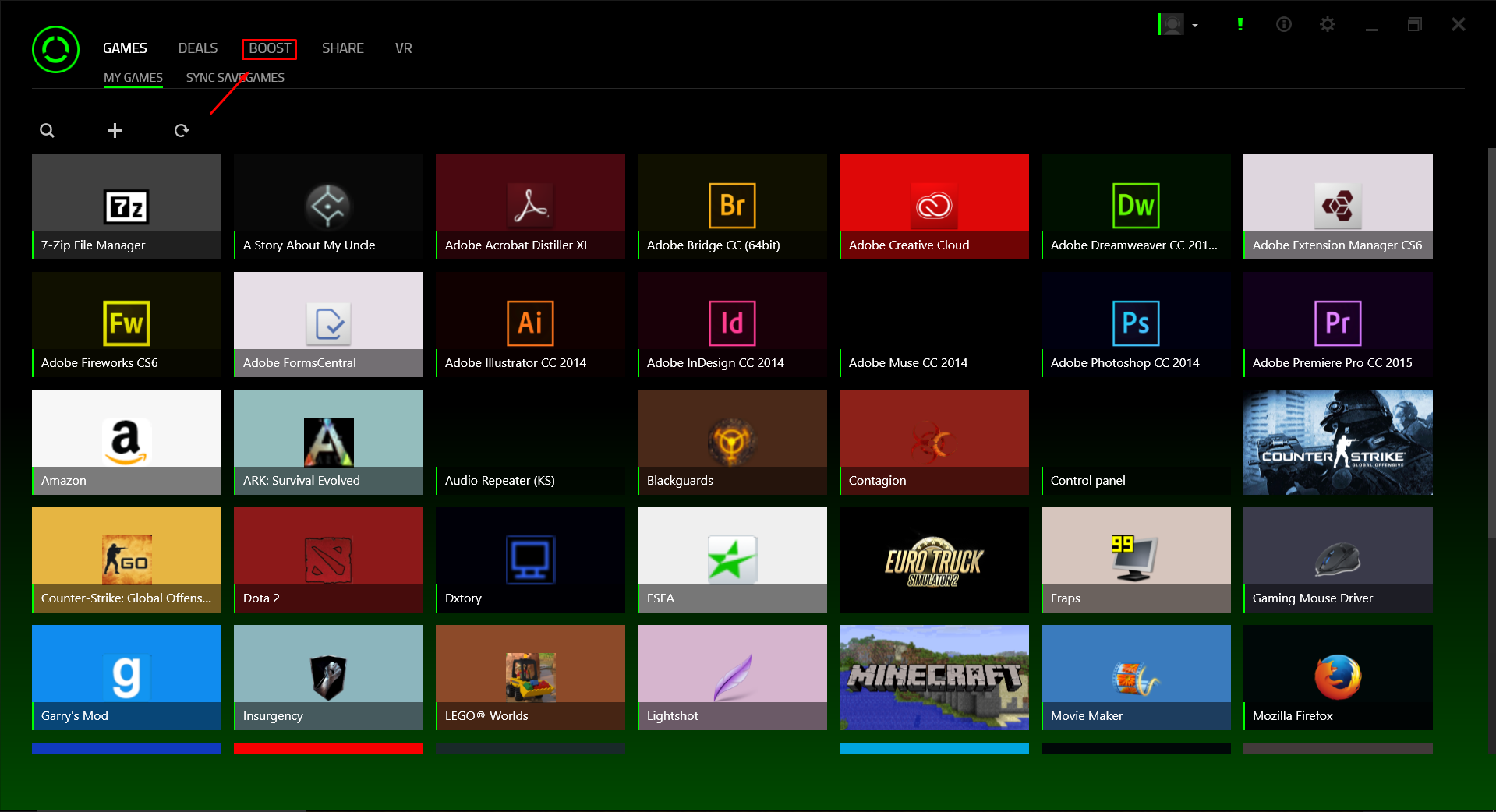Click the user profile avatar

[1172, 25]
